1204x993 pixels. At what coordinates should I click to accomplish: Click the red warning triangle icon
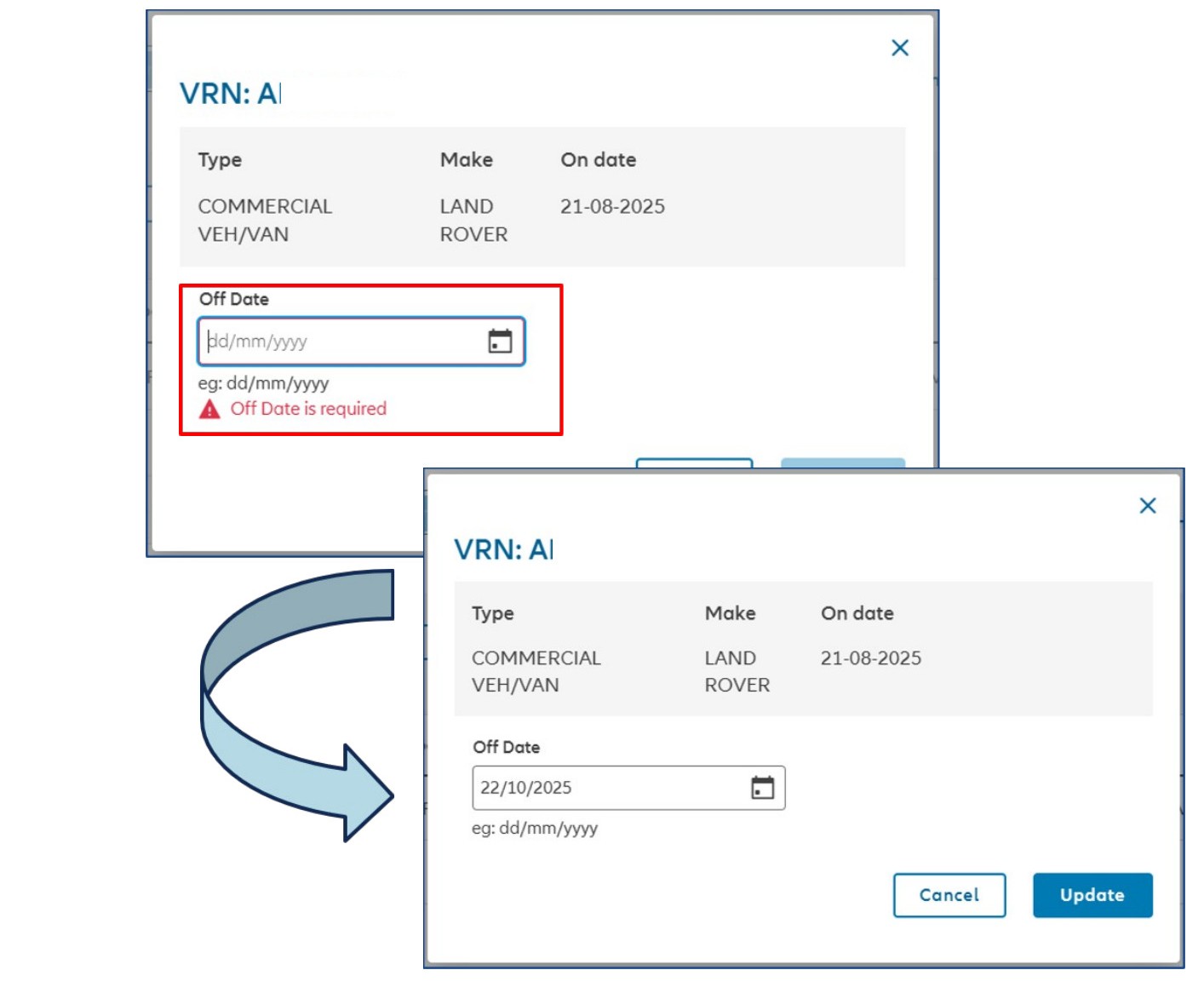point(209,410)
